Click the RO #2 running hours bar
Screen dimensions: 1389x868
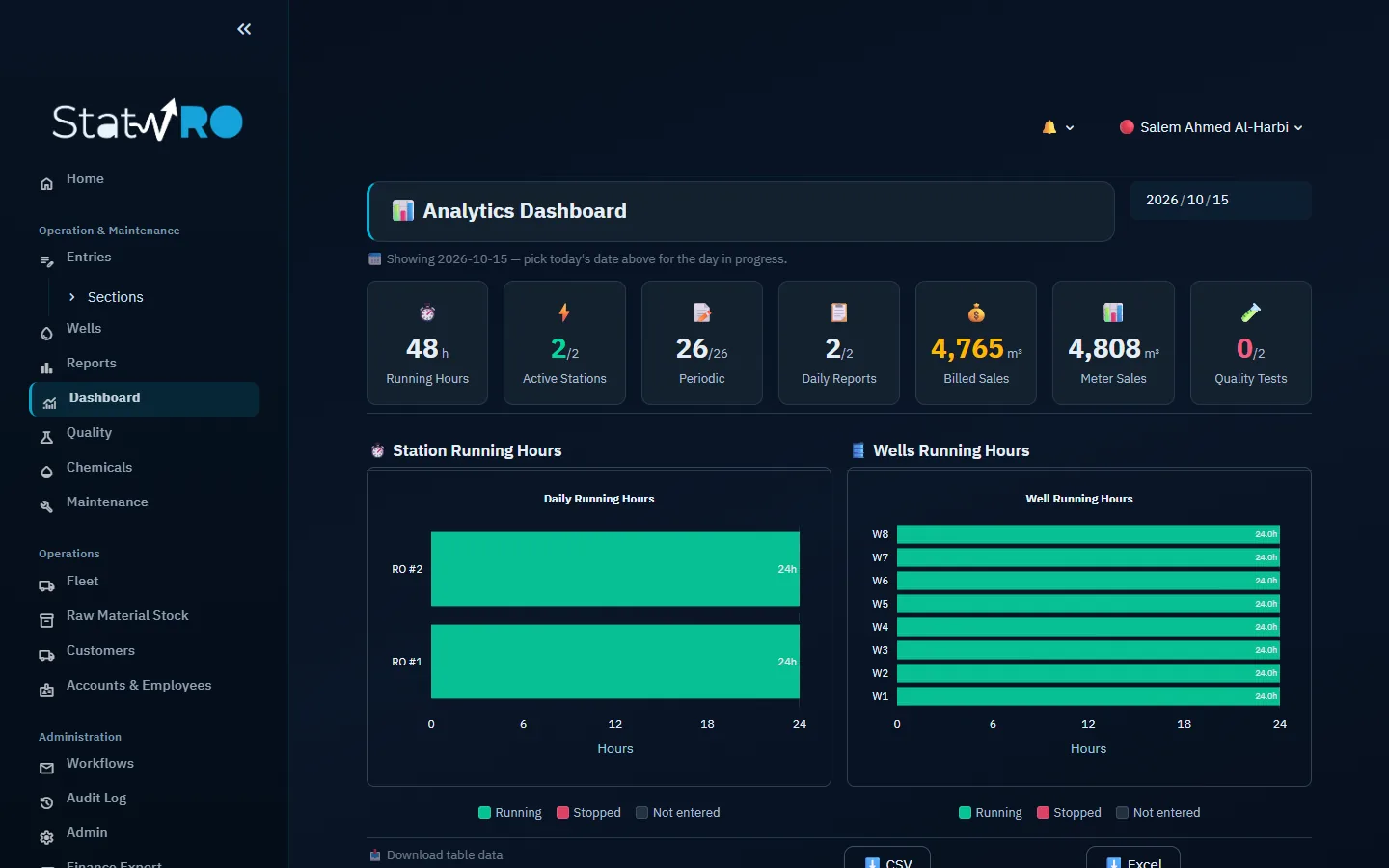click(615, 569)
